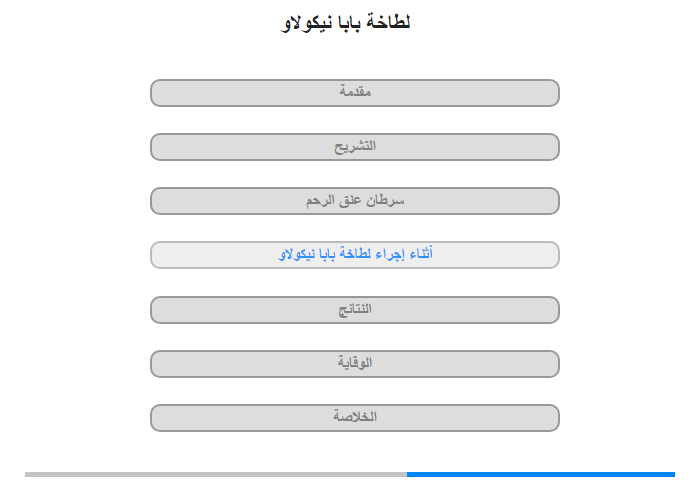Open the مقدمة section button
Image resolution: width=700 pixels, height=480 pixels.
point(354,93)
